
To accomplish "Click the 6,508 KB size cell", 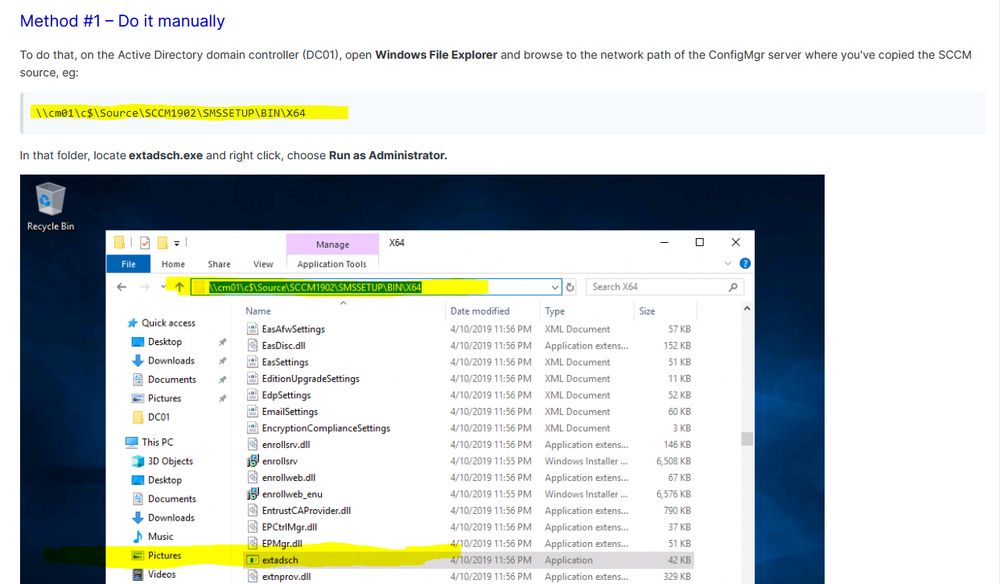I will pyautogui.click(x=673, y=461).
